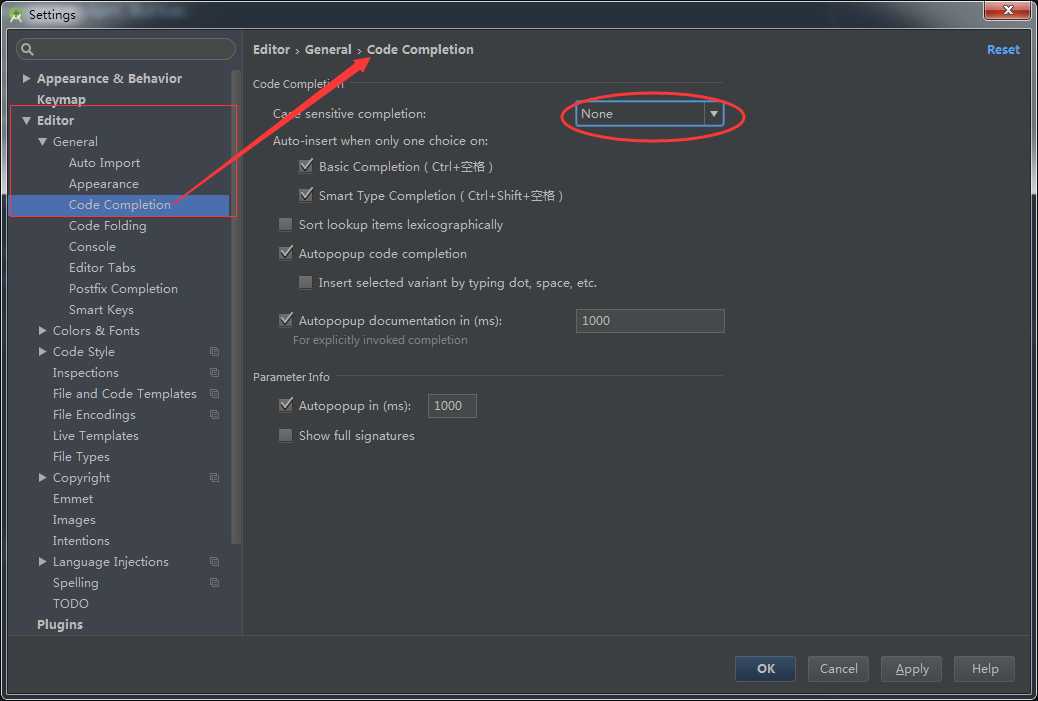This screenshot has height=701, width=1038.
Task: Click Reset link at top right
Action: 1003,50
